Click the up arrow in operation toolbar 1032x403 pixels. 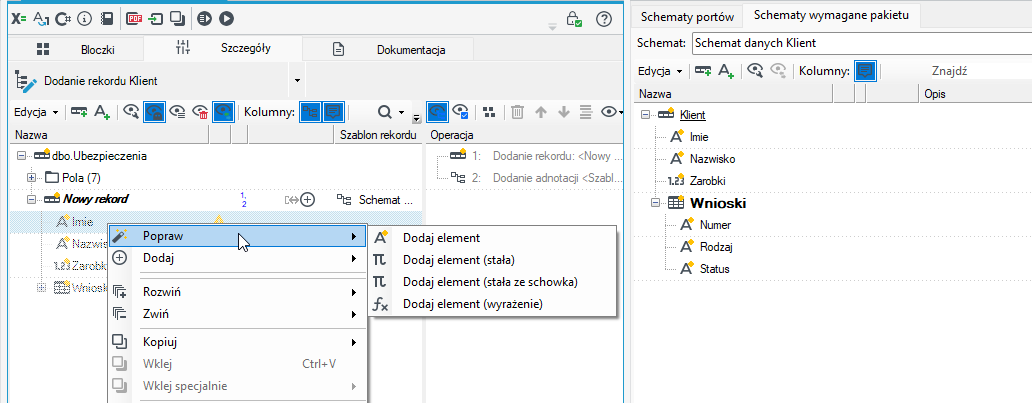pyautogui.click(x=541, y=112)
